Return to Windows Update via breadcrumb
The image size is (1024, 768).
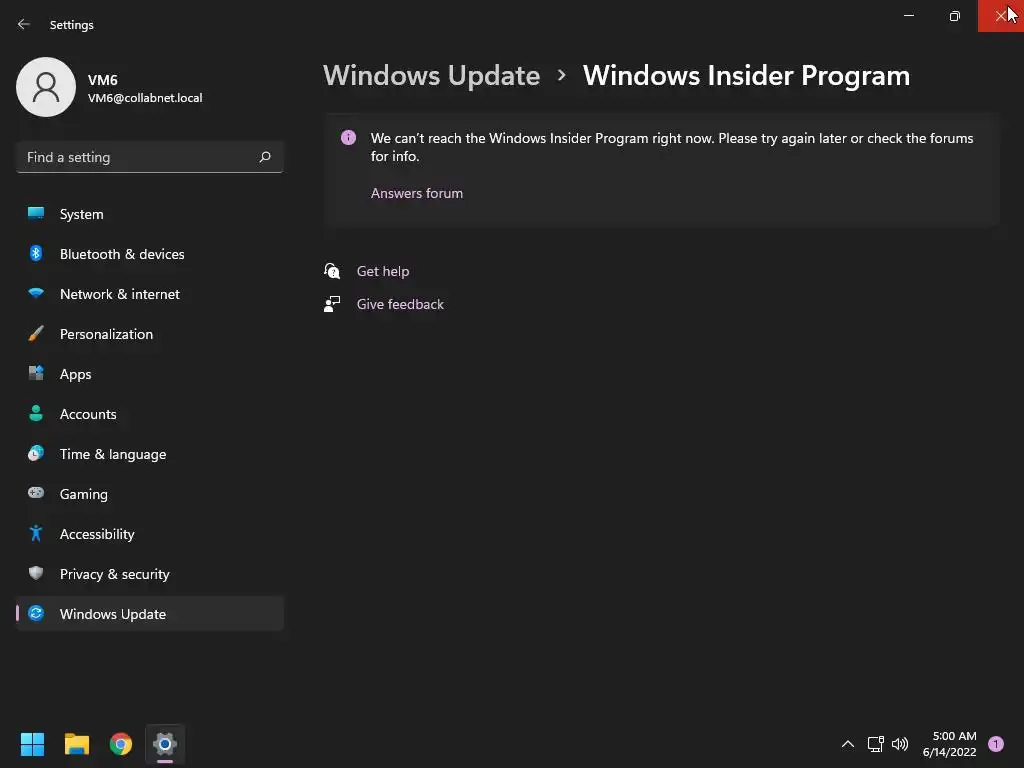tap(431, 76)
